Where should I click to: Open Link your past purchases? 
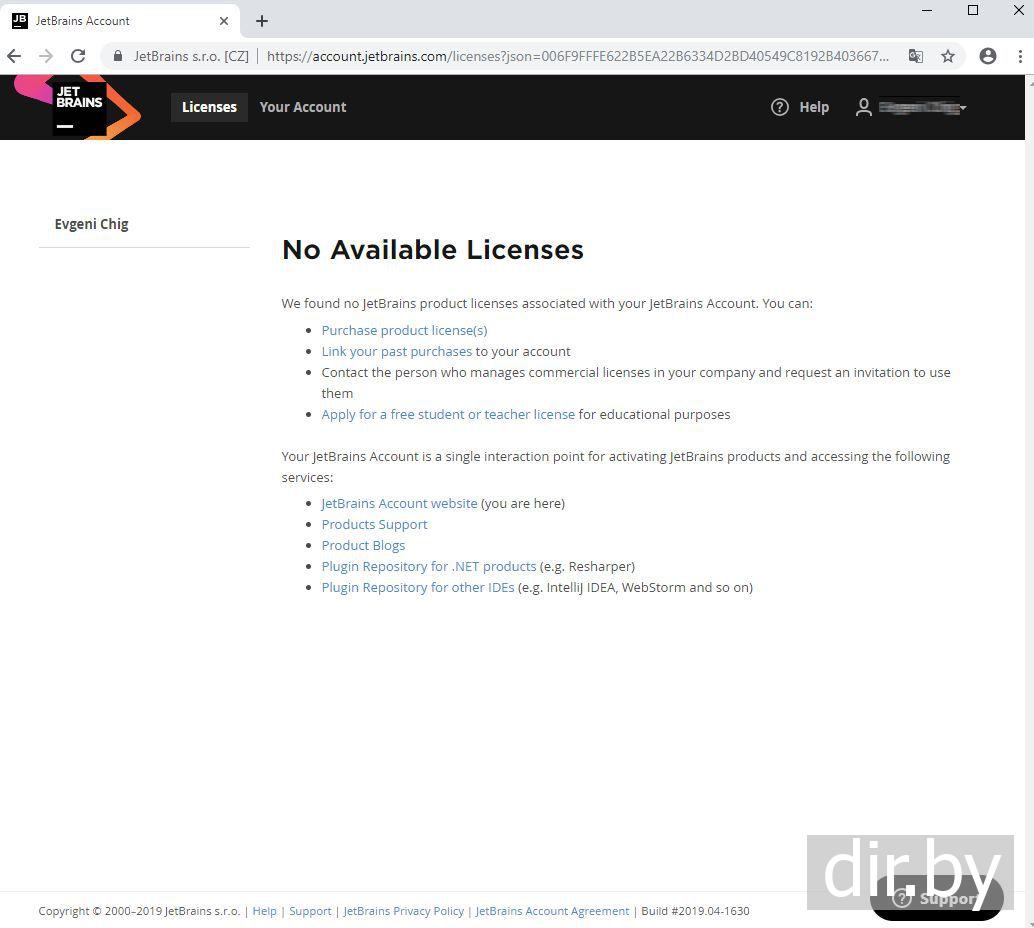click(396, 351)
